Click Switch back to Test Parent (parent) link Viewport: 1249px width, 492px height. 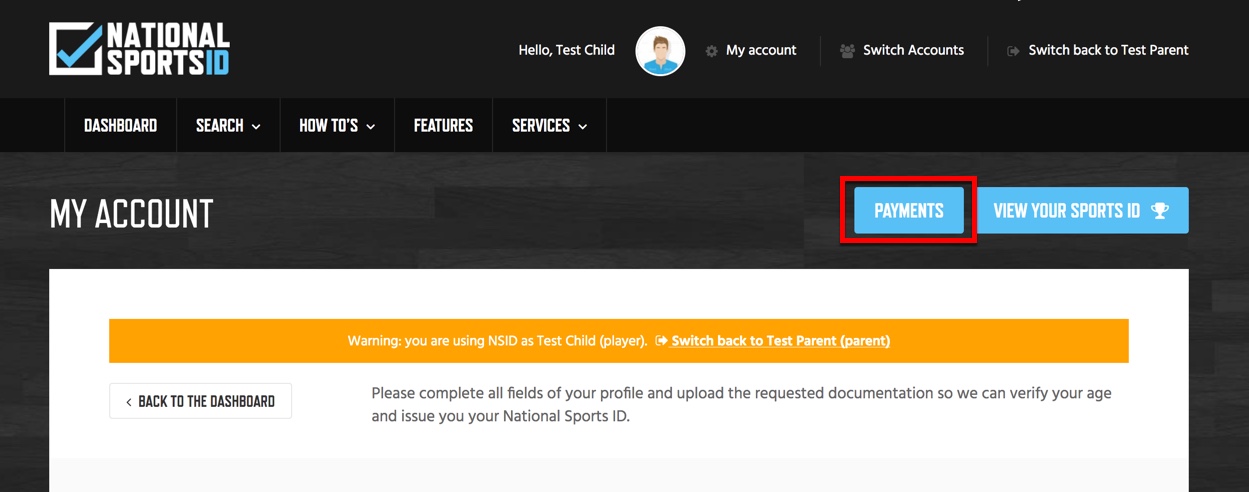click(780, 341)
